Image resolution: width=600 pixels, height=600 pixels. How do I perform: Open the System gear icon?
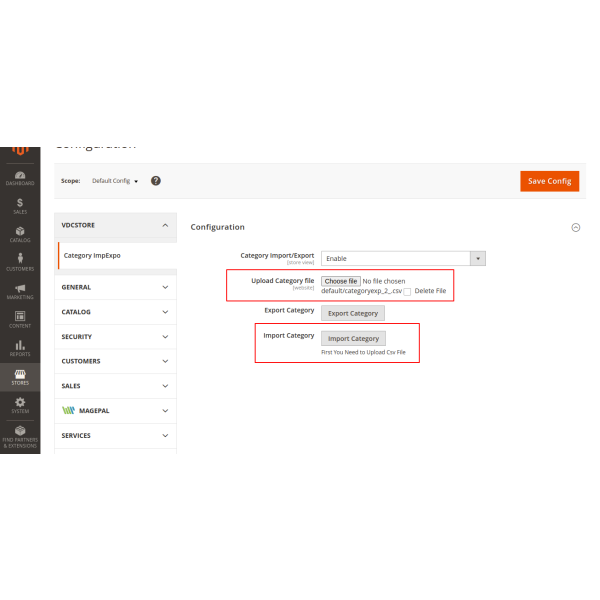click(x=20, y=404)
